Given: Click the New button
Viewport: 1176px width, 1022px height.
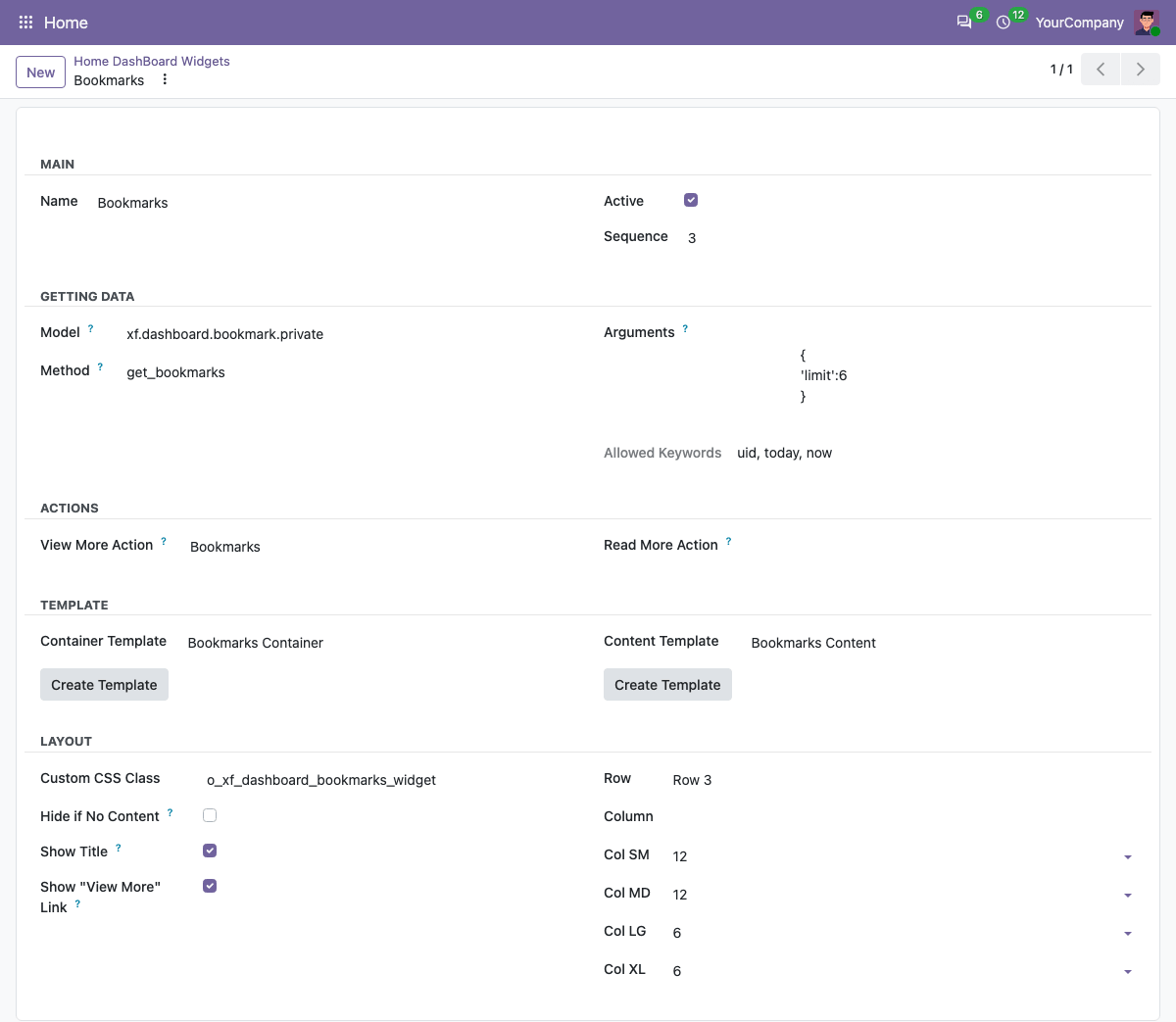Looking at the screenshot, I should coord(41,72).
